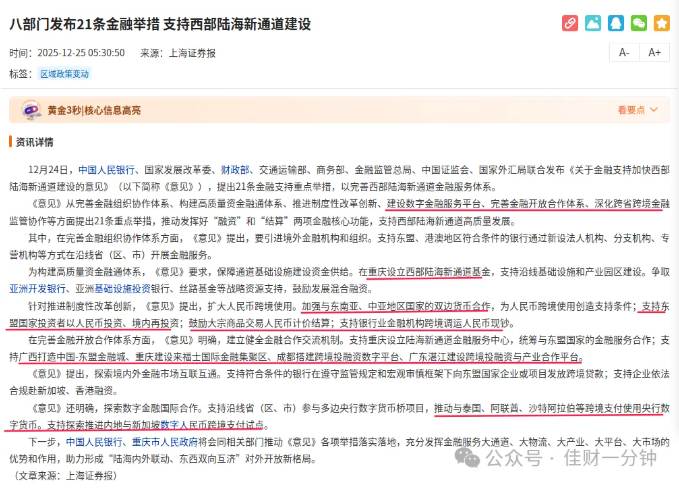The width and height of the screenshot is (679, 501).
Task: Click underlined text 鼓励大宗商品交易人民币计价结算
Action: click(x=261, y=323)
